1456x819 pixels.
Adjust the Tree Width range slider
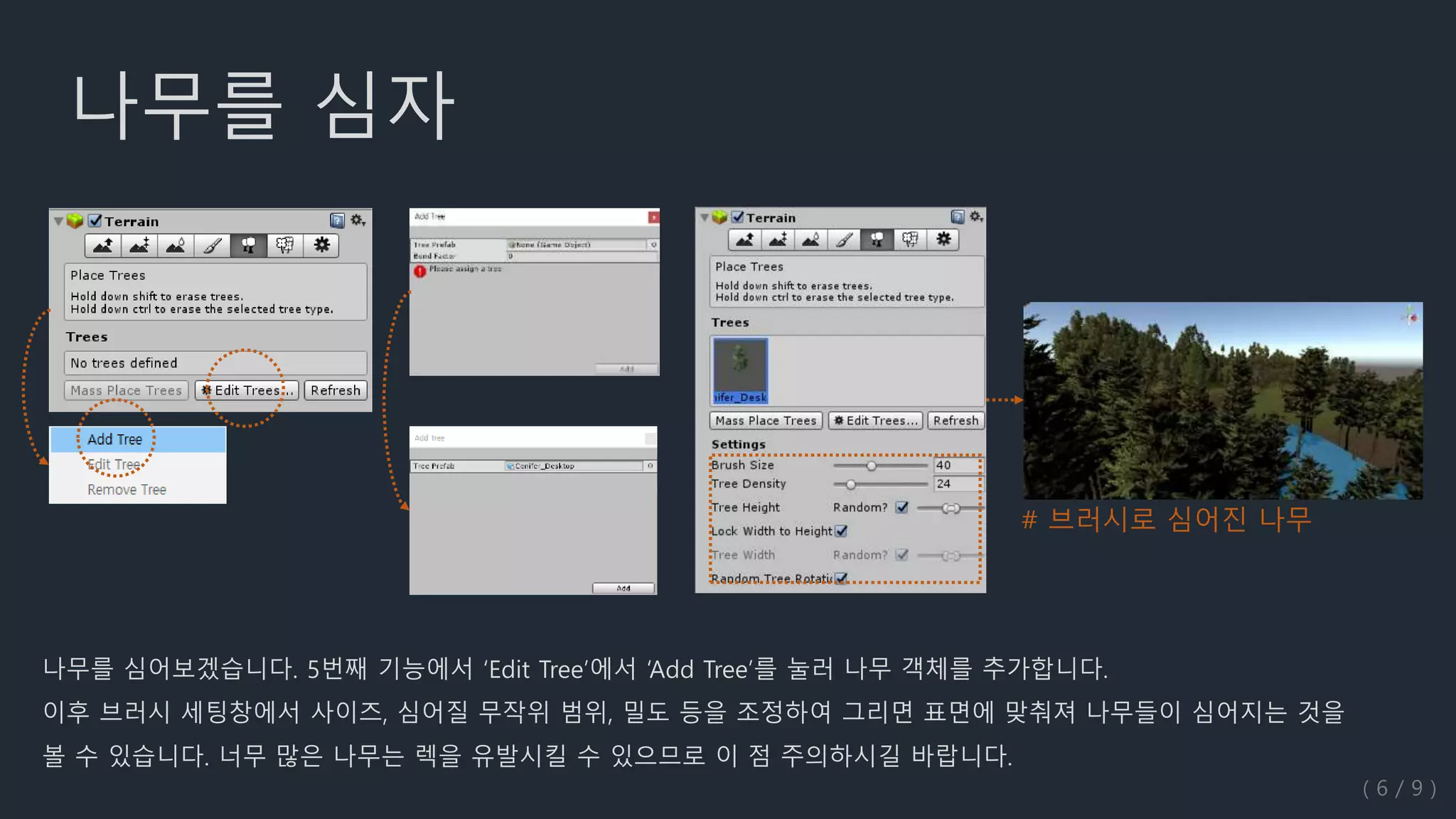(x=950, y=555)
